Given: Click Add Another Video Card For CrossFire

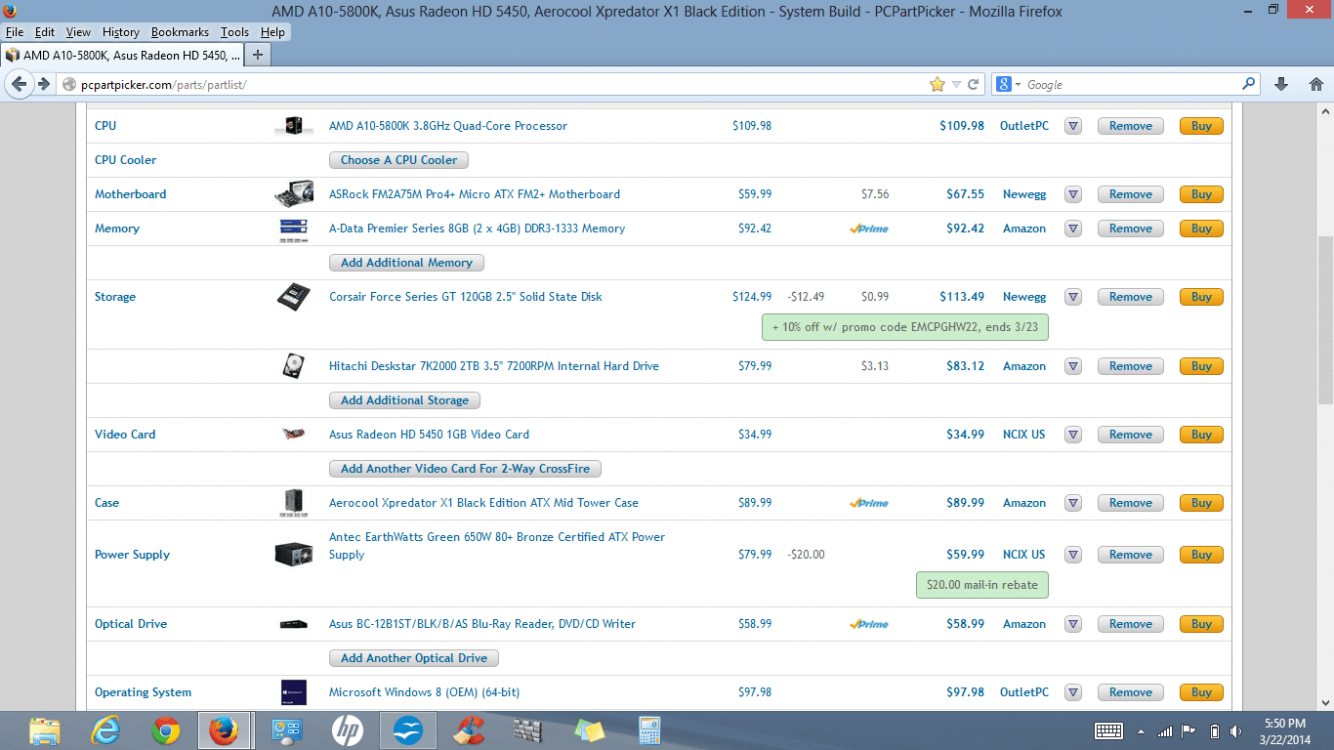Looking at the screenshot, I should [465, 469].
